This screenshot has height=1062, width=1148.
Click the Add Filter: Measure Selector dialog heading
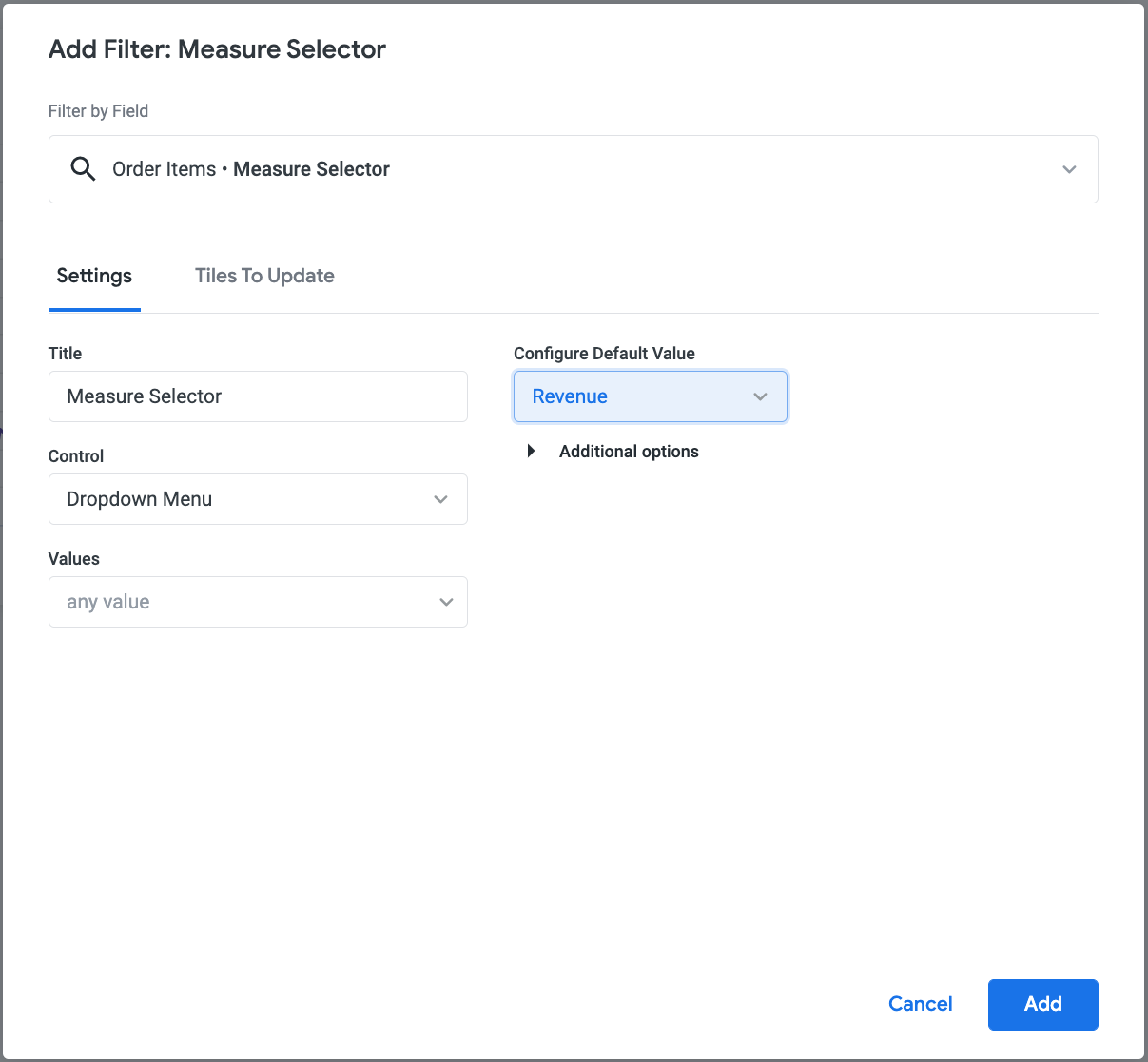tap(217, 48)
